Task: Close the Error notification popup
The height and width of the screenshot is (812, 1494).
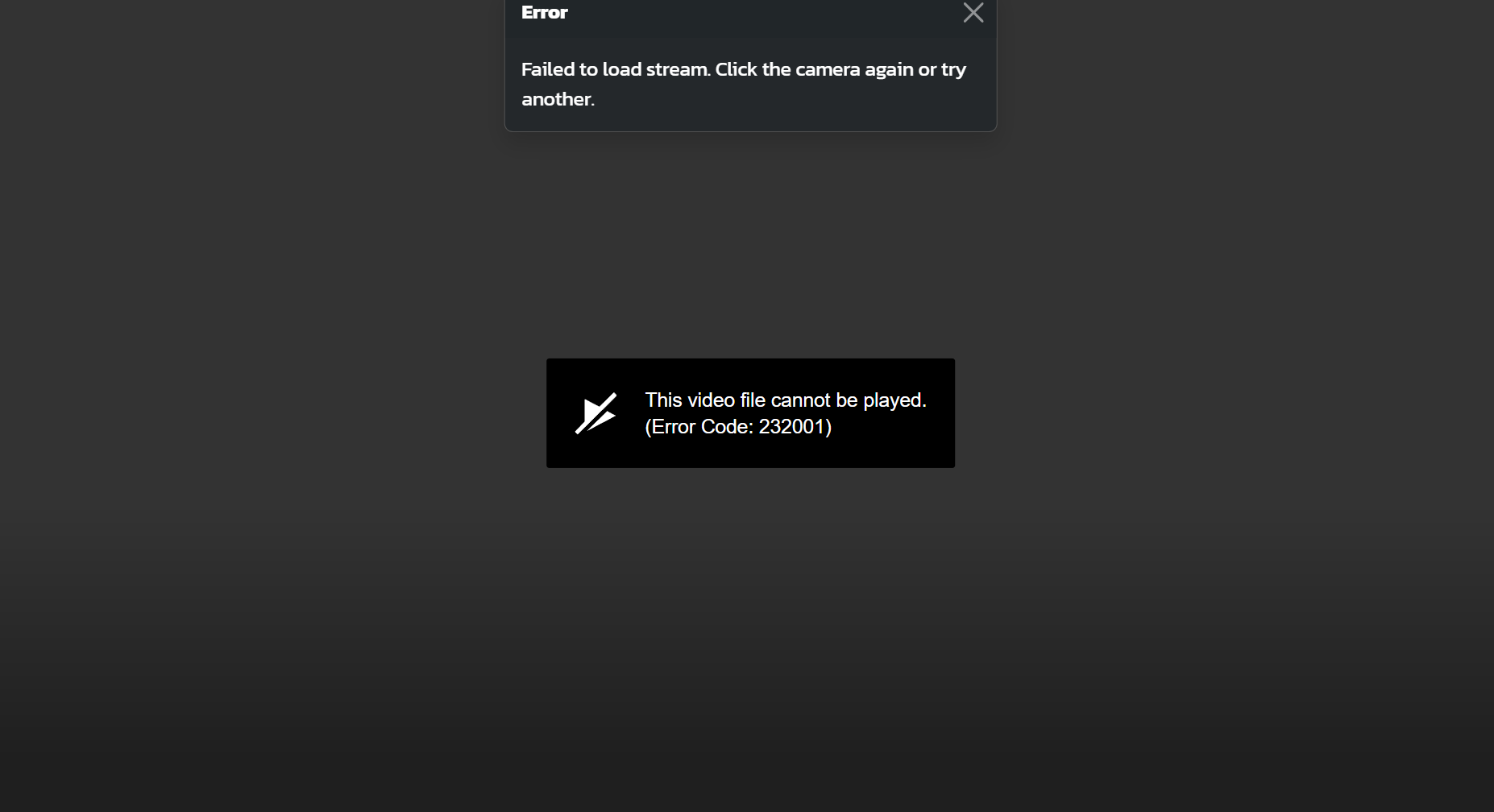Action: pyautogui.click(x=973, y=12)
